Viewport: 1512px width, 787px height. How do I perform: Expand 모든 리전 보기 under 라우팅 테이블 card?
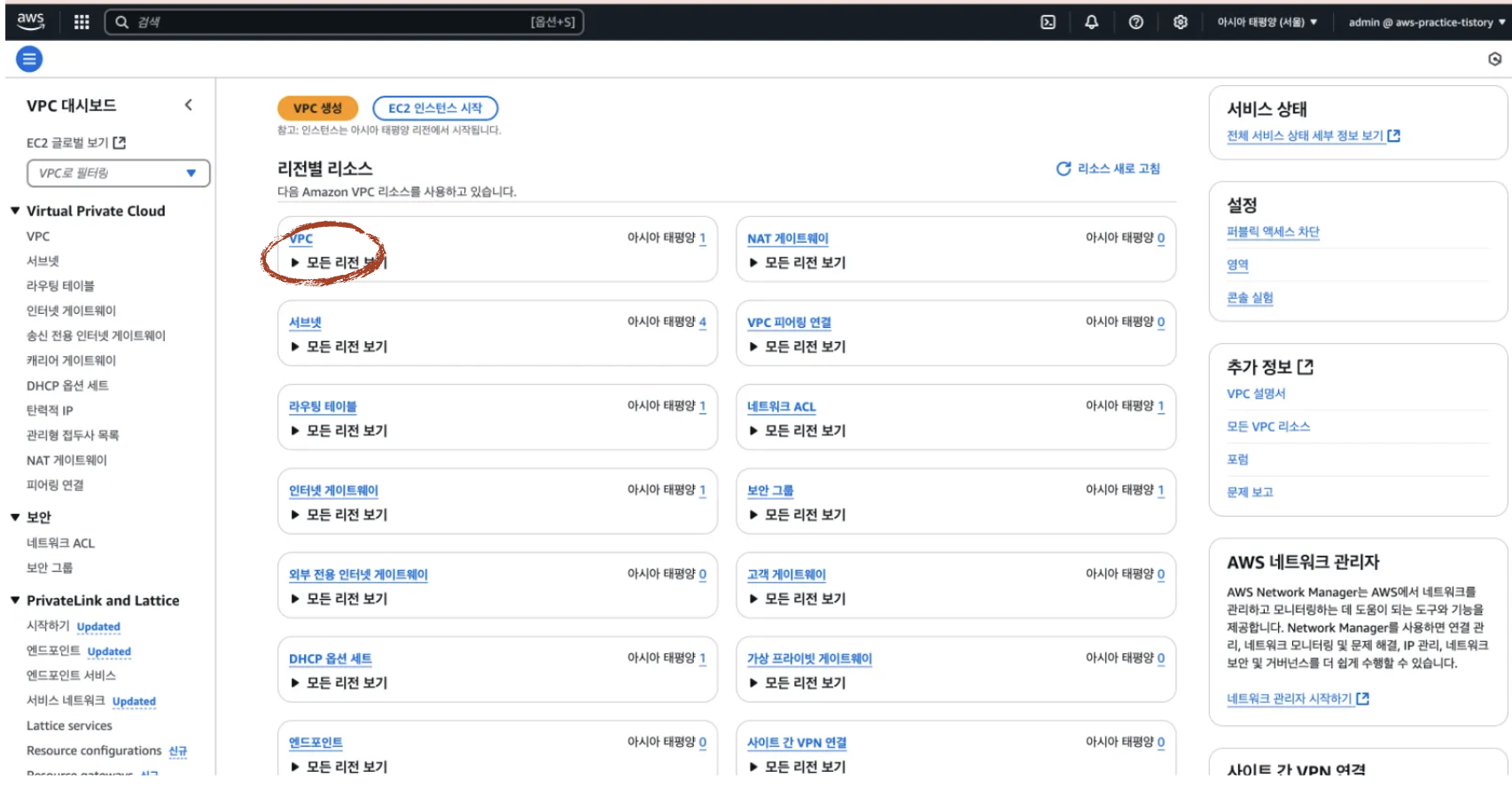tap(339, 431)
